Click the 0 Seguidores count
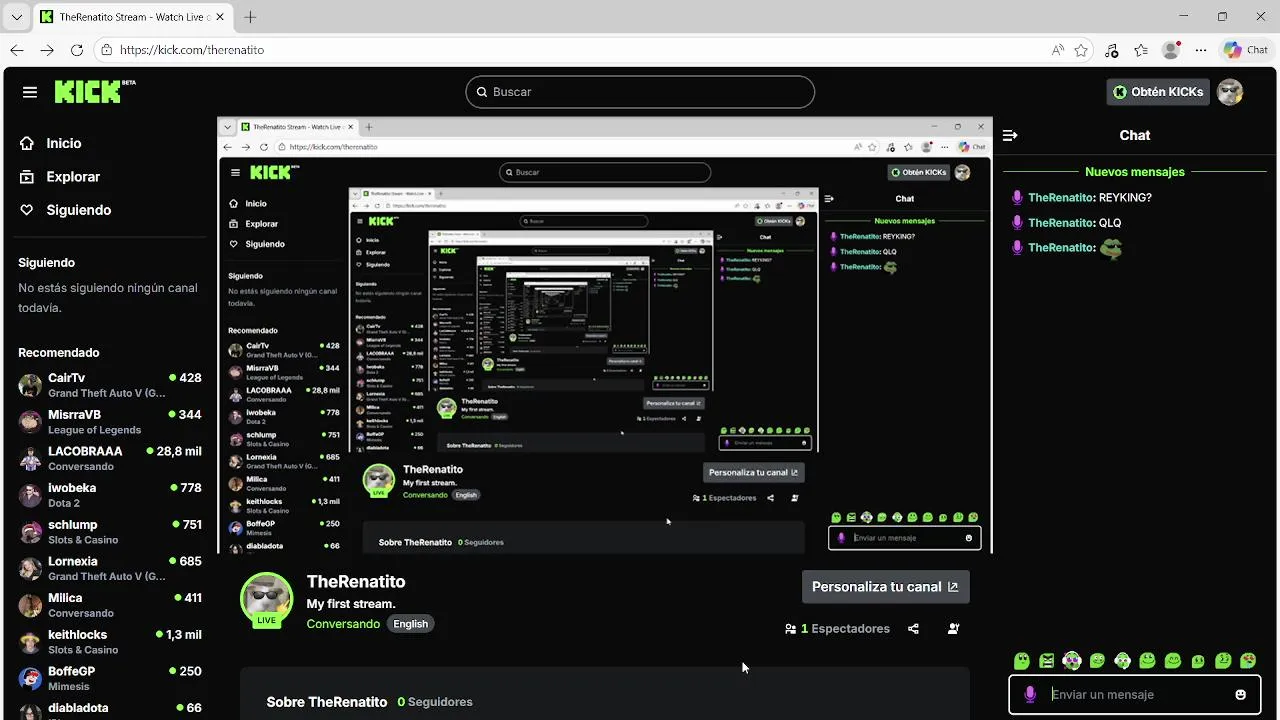The width and height of the screenshot is (1280, 720). (x=435, y=702)
